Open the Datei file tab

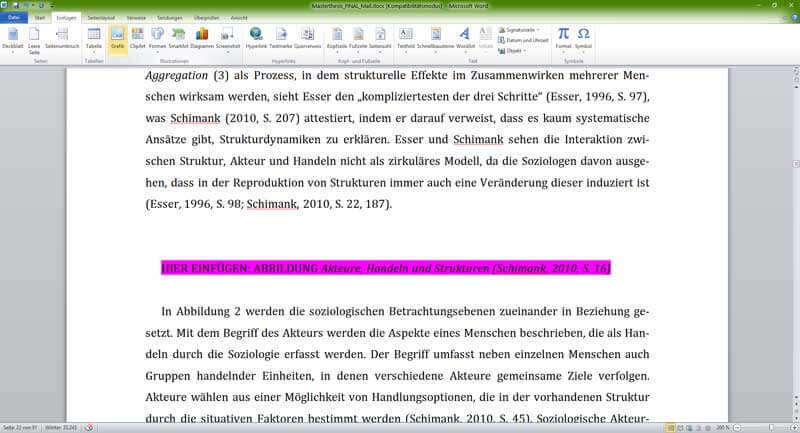click(14, 17)
